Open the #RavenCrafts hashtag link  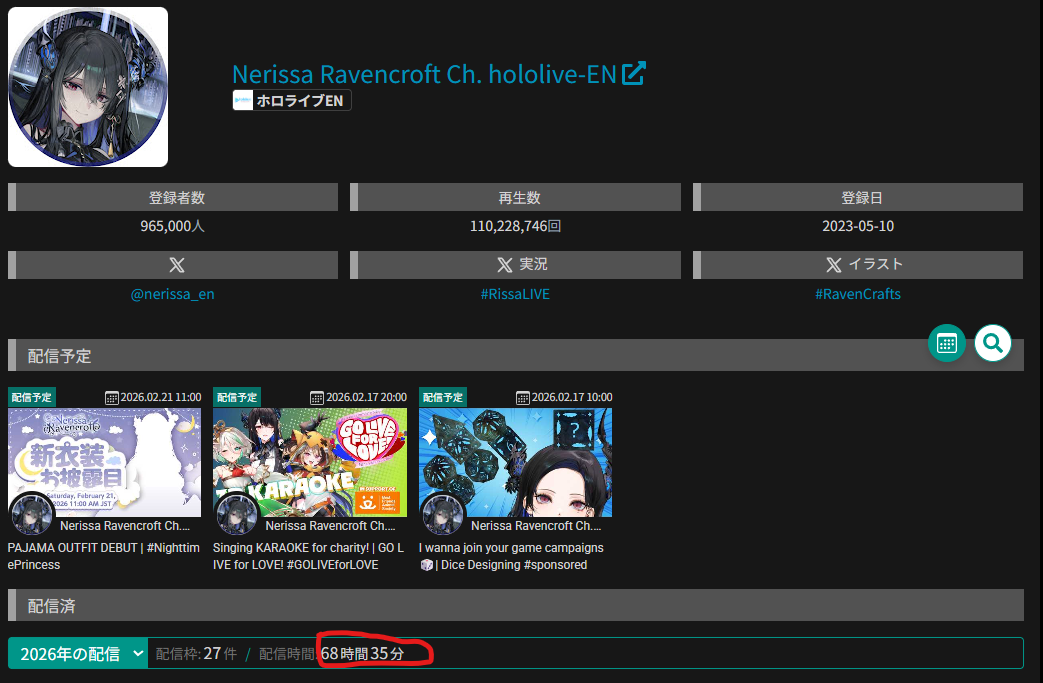click(858, 294)
